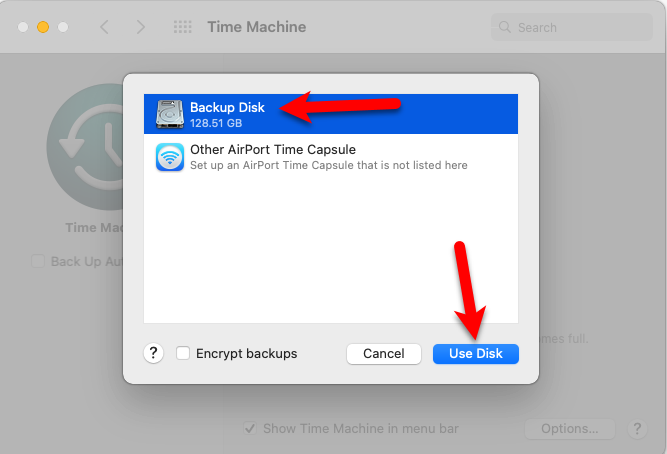Go forward with the right chevron
Viewport: 667px width, 454px height.
pyautogui.click(x=141, y=27)
